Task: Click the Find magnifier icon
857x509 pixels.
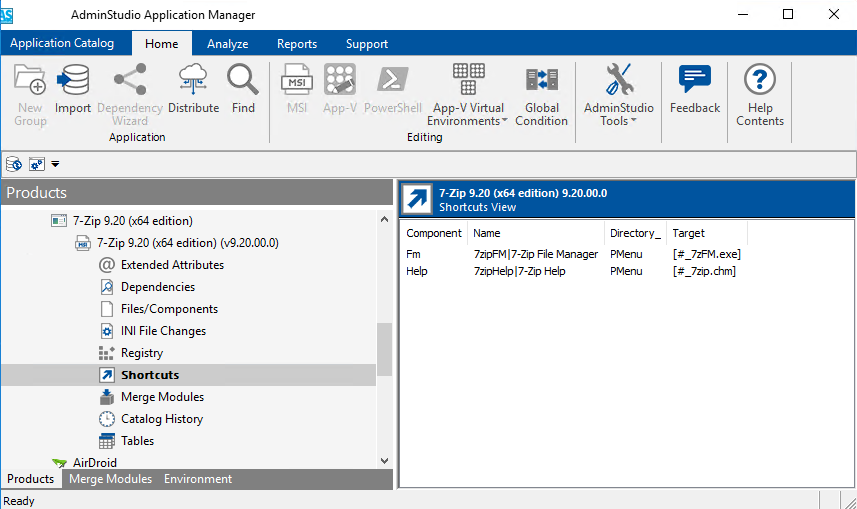Action: tap(243, 80)
